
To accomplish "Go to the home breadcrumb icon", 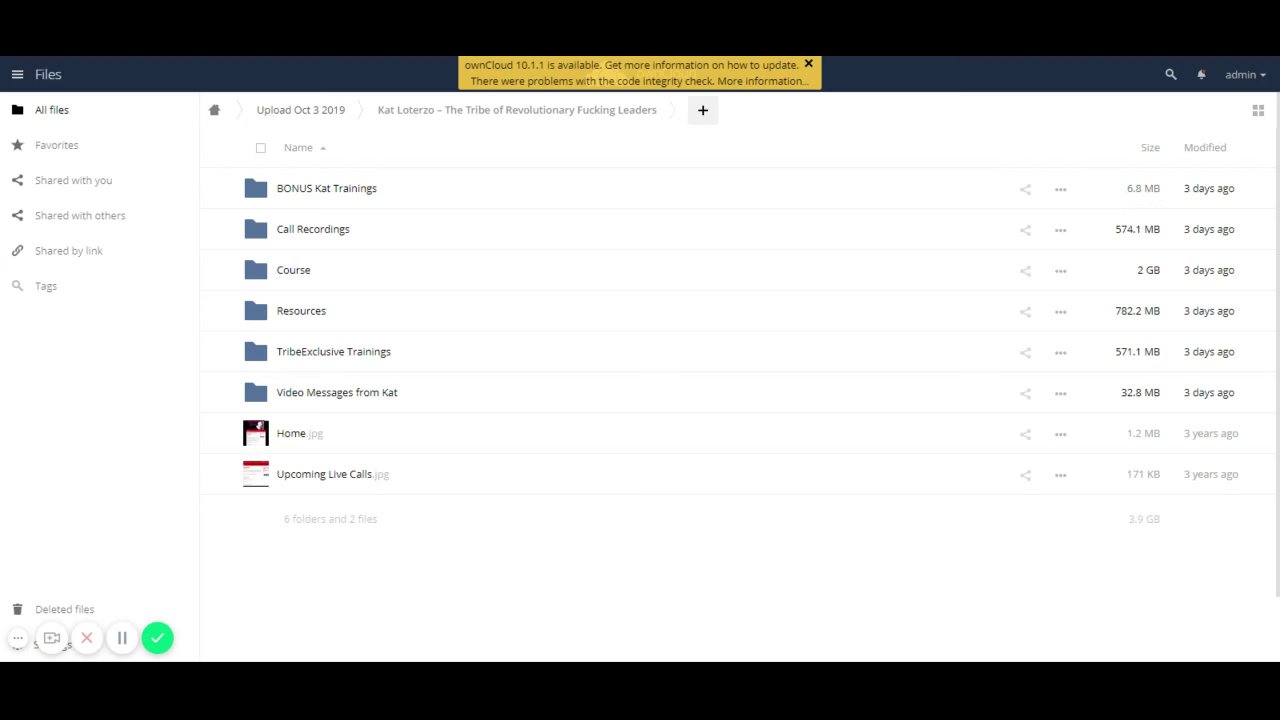I will [214, 110].
